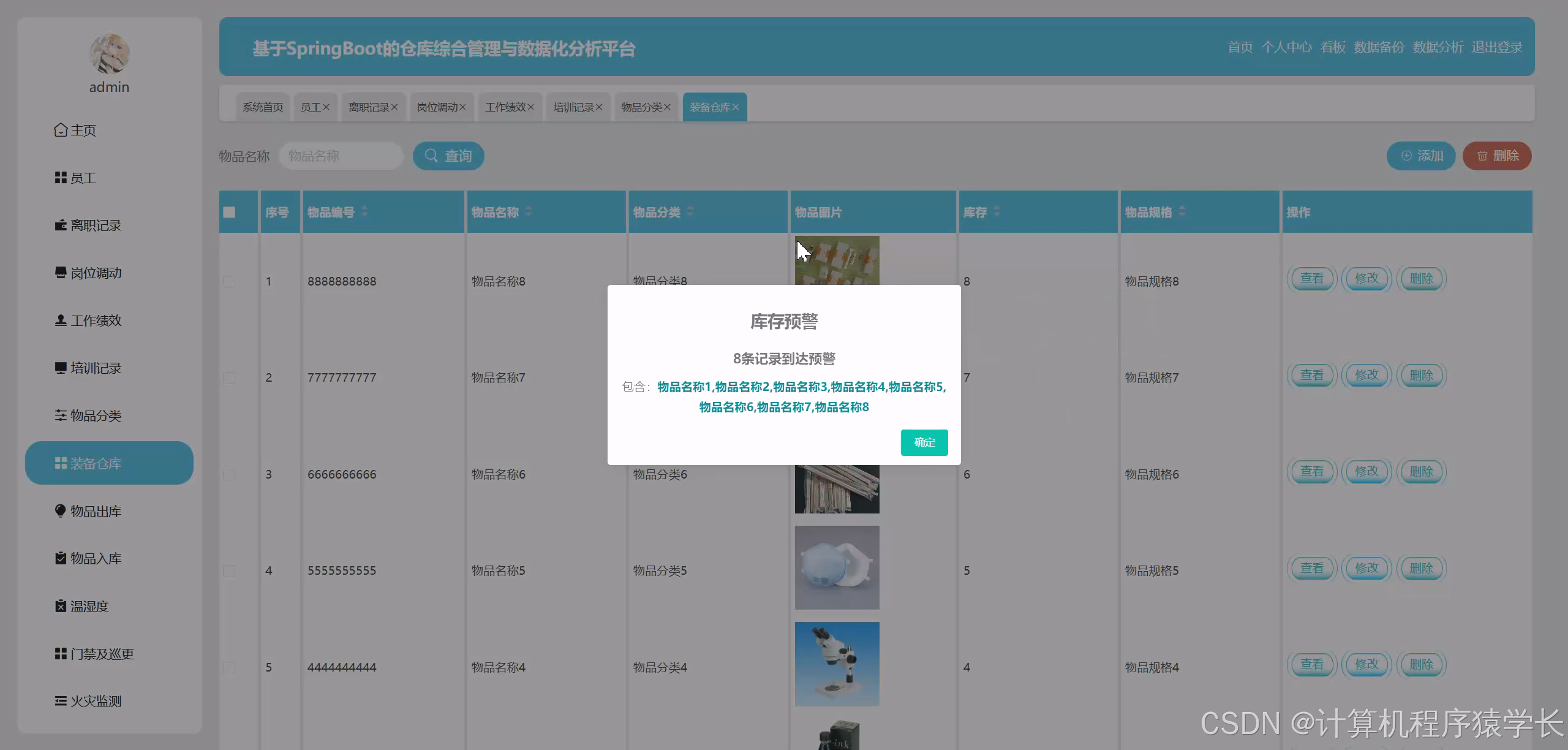Click the home icon next to 主页
This screenshot has height=750, width=1568.
61,130
